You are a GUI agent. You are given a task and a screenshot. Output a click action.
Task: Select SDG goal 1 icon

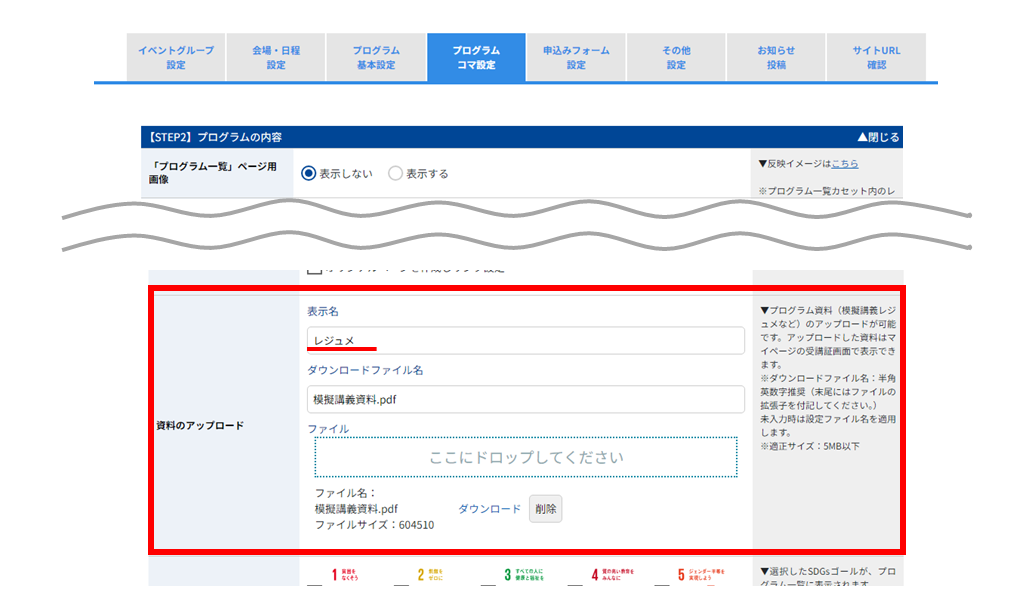345,575
